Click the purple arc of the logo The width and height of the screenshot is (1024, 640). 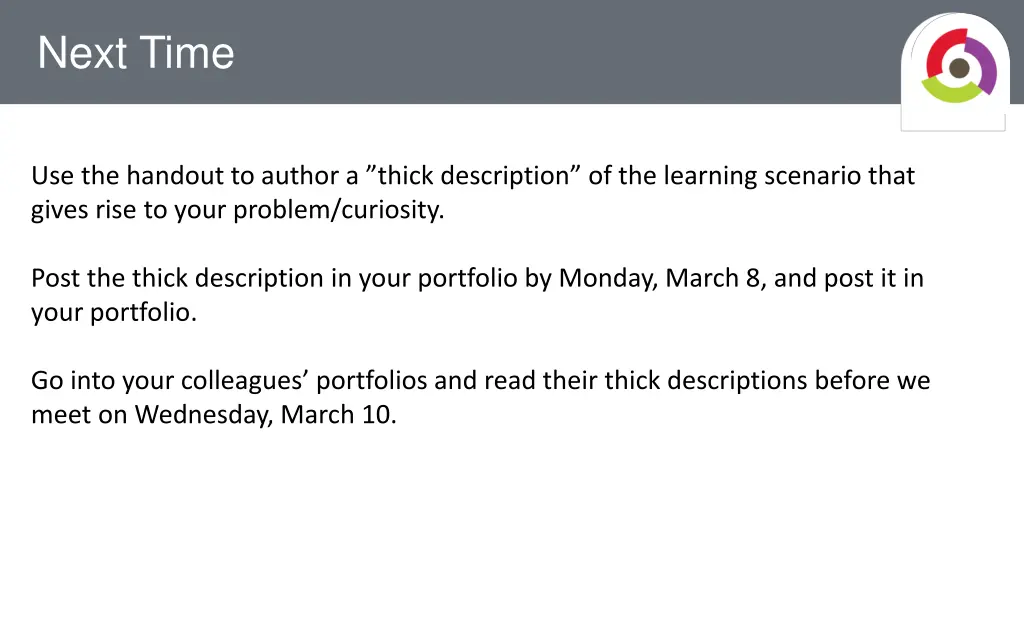click(985, 64)
